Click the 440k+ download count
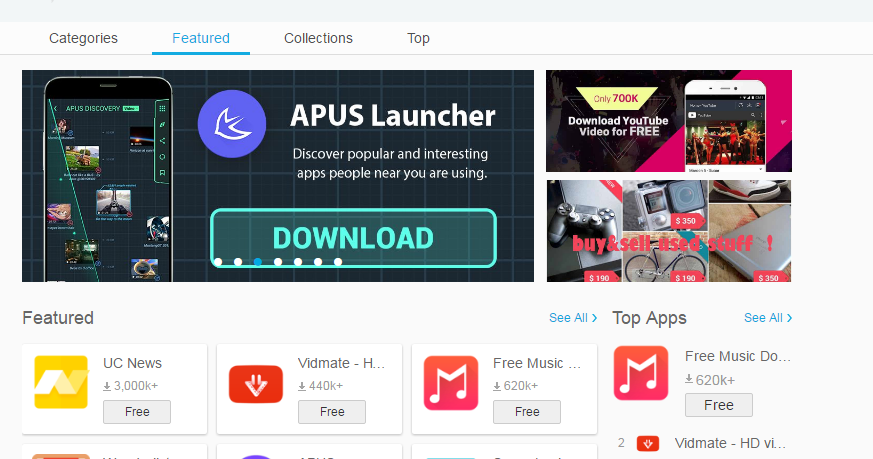Image resolution: width=873 pixels, height=459 pixels. click(x=321, y=385)
